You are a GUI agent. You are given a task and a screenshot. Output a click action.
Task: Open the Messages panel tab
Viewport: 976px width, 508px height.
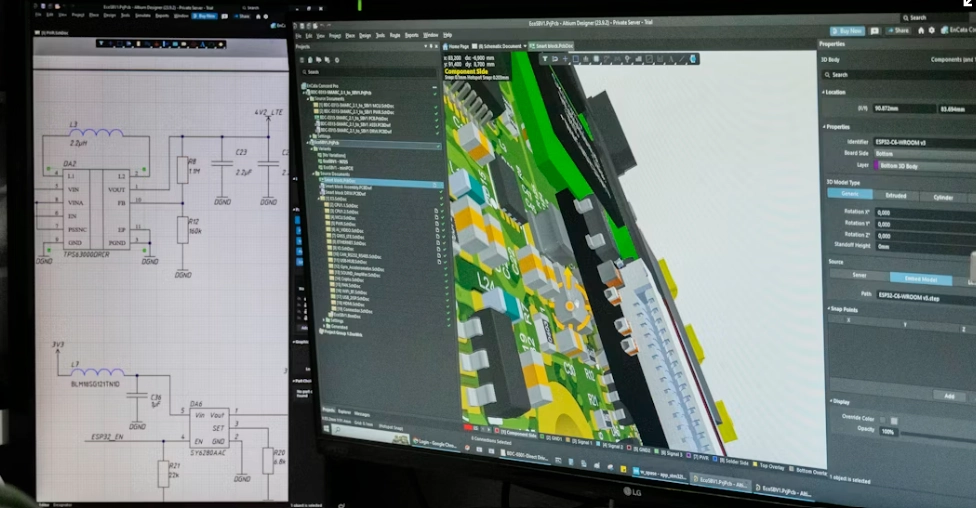tap(362, 414)
